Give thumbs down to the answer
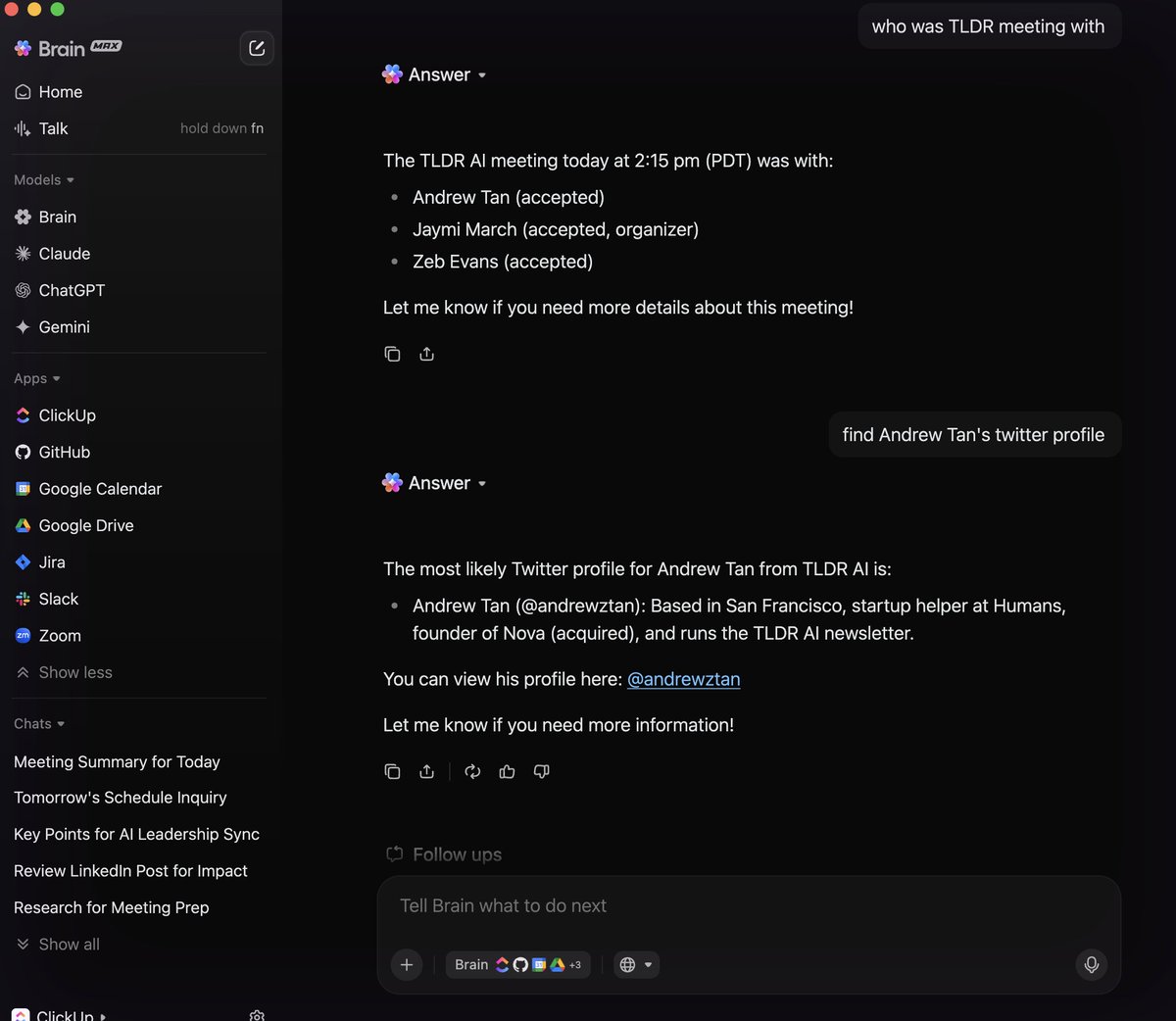The width and height of the screenshot is (1176, 1021). pos(541,772)
